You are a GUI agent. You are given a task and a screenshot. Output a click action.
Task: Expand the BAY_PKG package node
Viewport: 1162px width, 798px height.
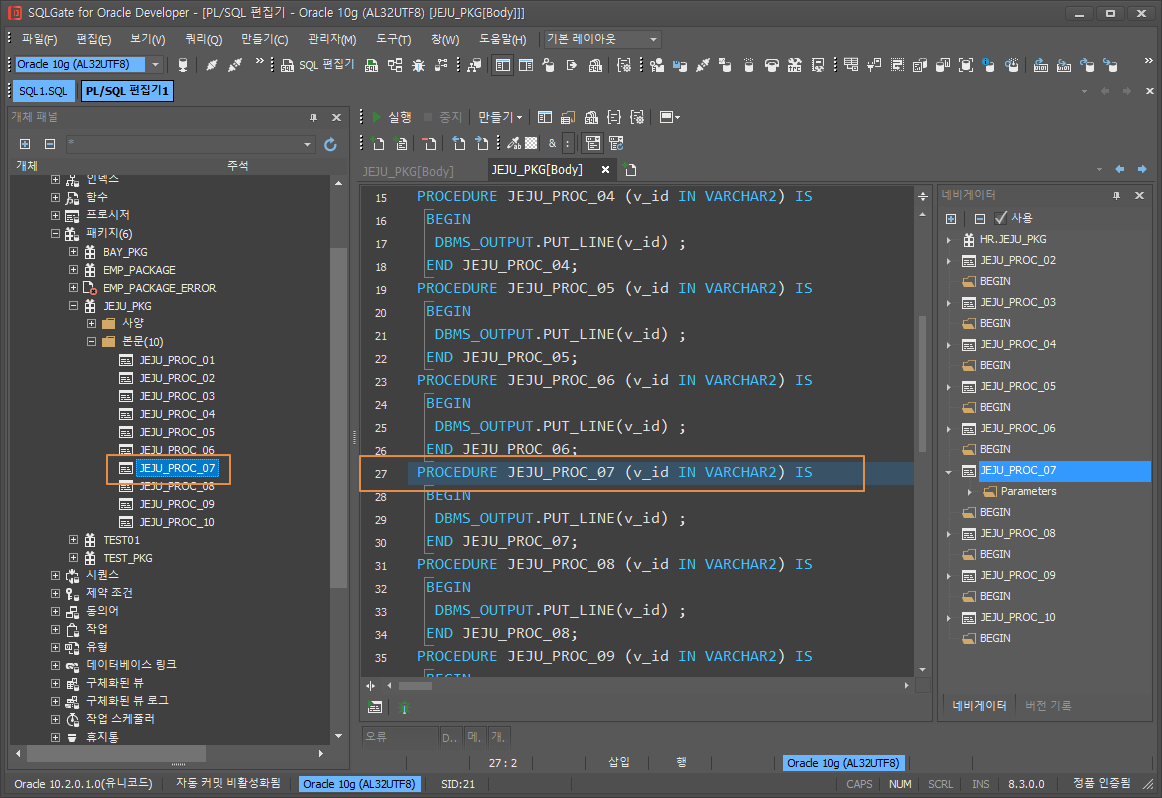pyautogui.click(x=73, y=251)
